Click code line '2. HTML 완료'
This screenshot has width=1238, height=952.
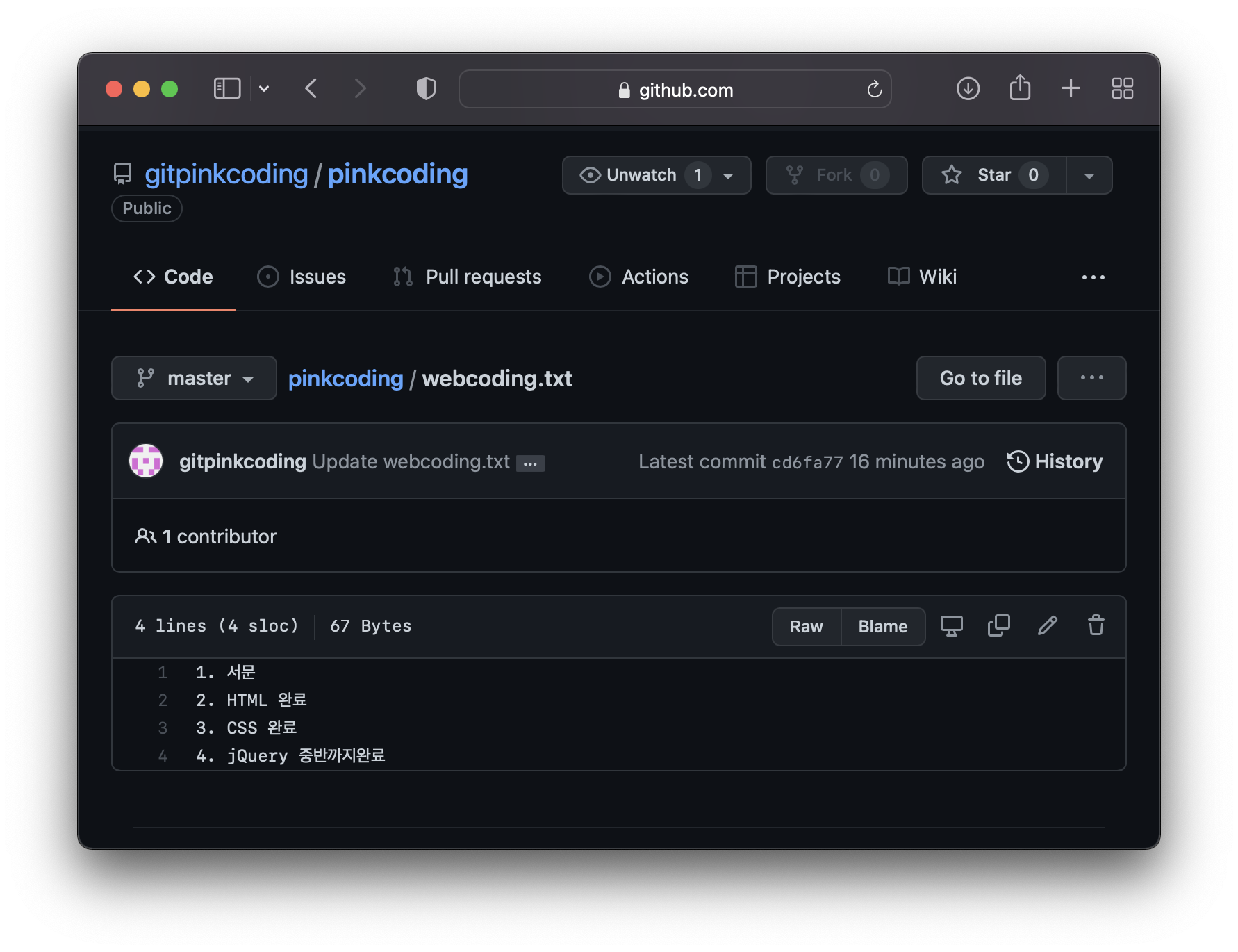(251, 700)
